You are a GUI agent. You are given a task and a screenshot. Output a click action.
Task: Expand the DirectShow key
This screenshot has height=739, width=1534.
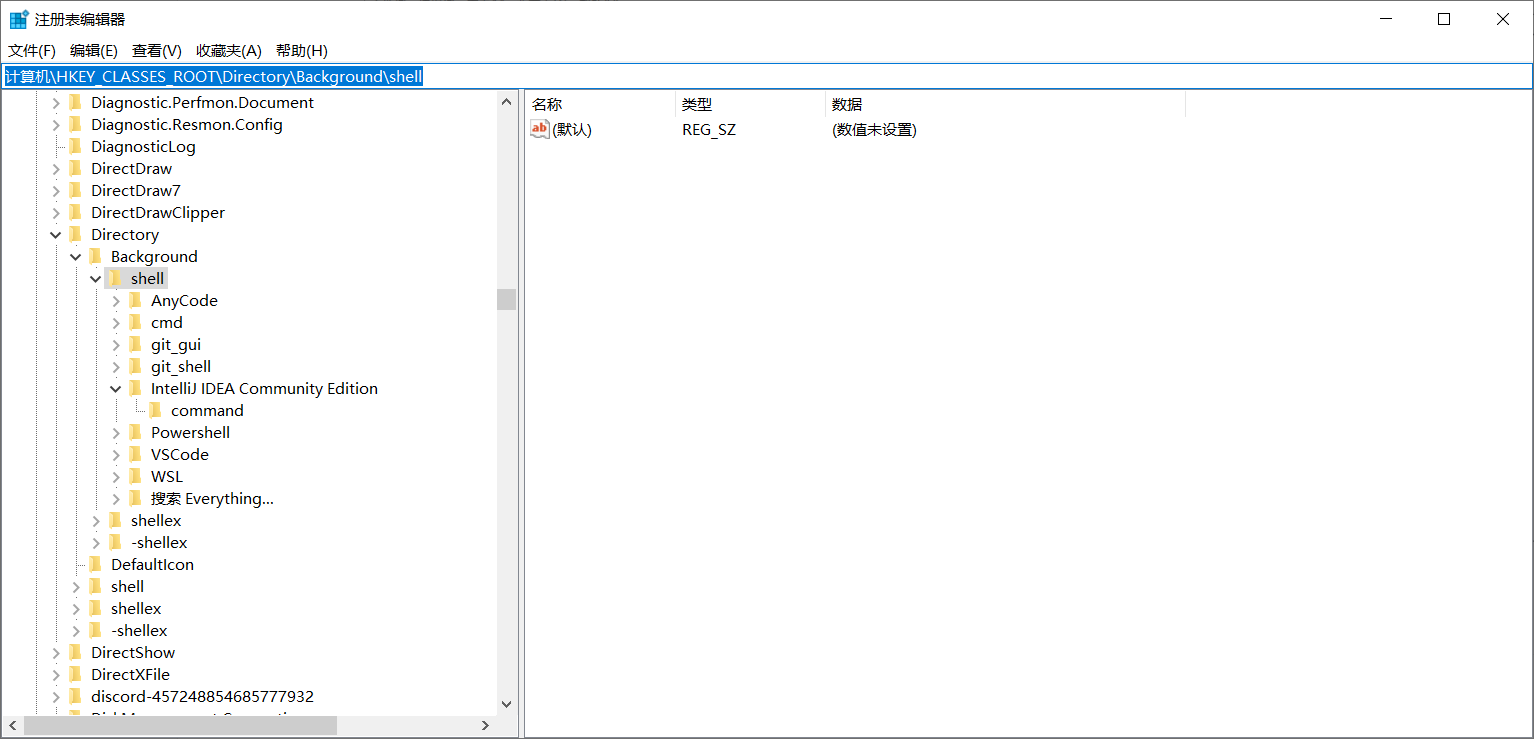pos(56,653)
